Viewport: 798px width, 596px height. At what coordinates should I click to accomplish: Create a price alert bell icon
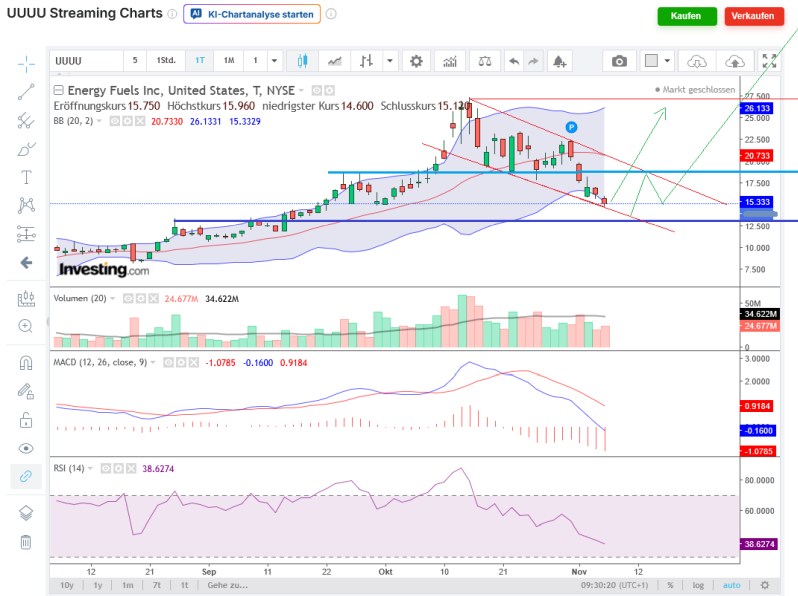[559, 61]
